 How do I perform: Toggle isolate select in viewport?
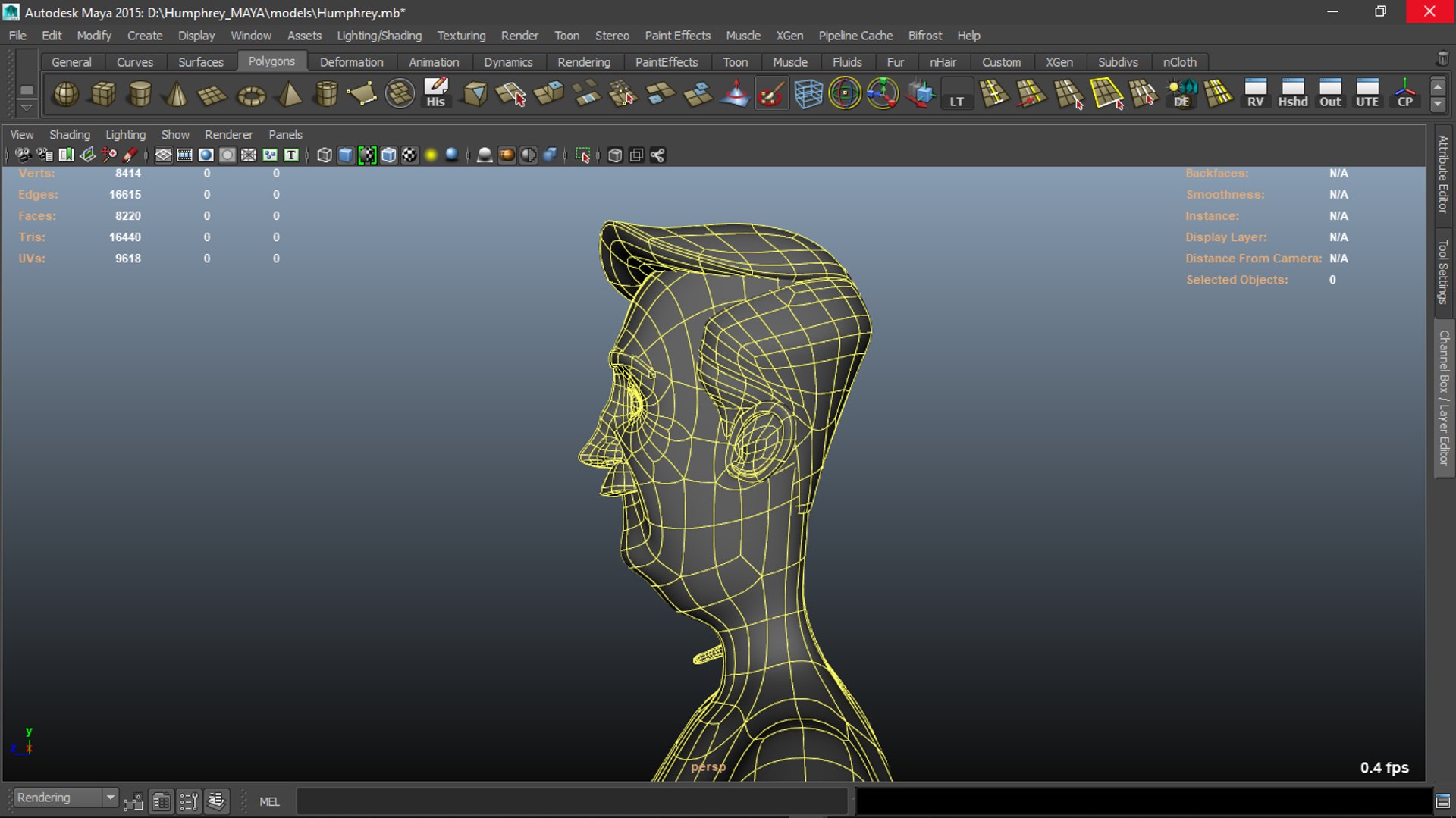point(582,155)
